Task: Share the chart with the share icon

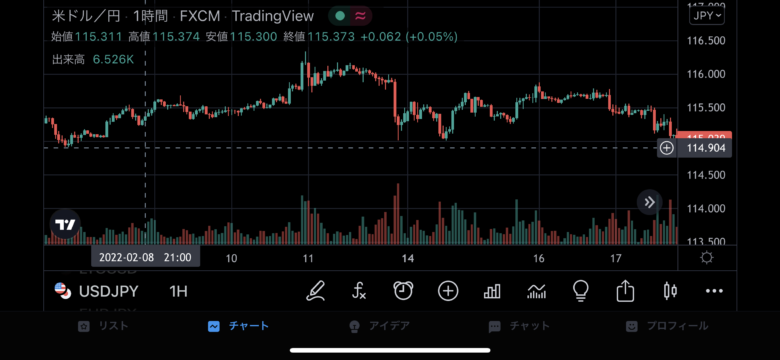Action: pyautogui.click(x=625, y=291)
